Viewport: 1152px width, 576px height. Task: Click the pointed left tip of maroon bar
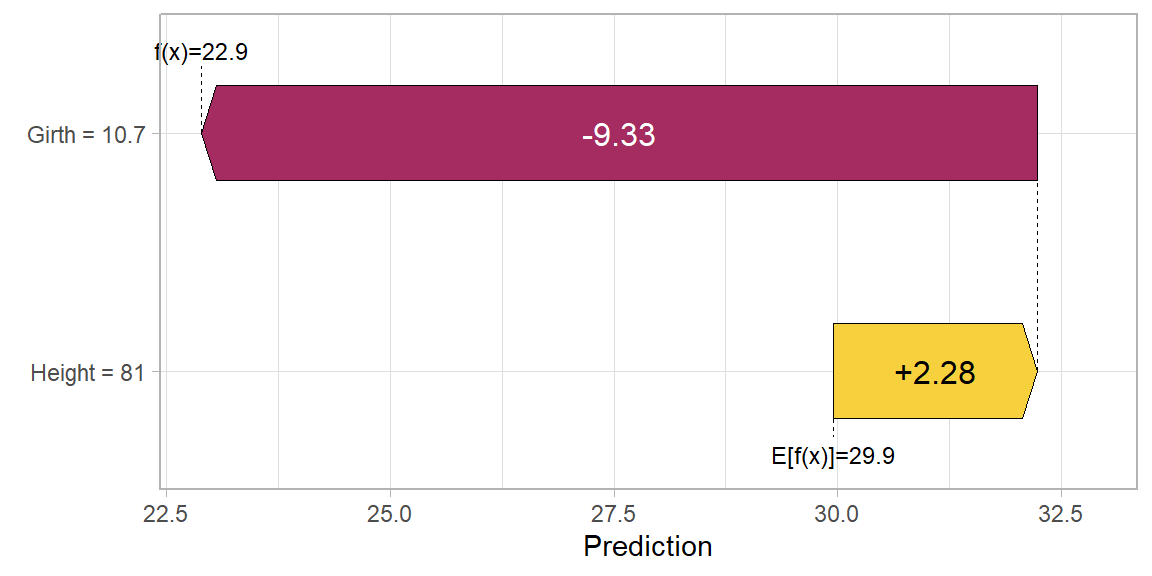click(204, 133)
